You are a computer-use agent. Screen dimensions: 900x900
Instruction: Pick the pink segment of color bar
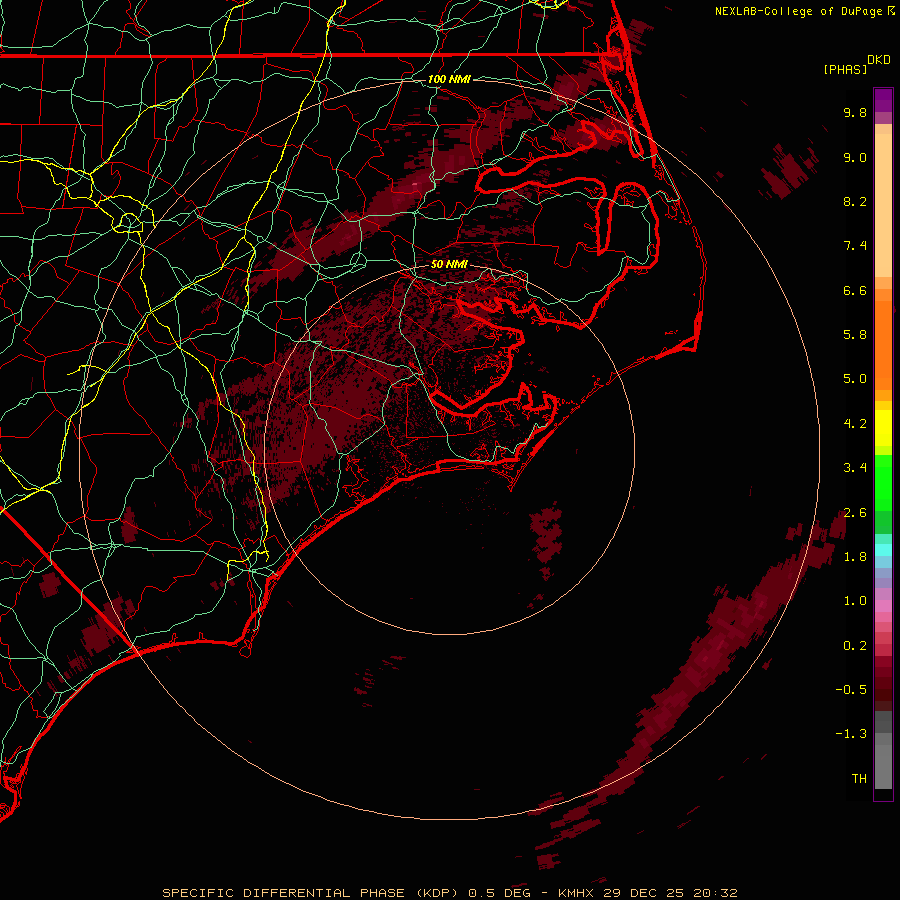pos(883,606)
